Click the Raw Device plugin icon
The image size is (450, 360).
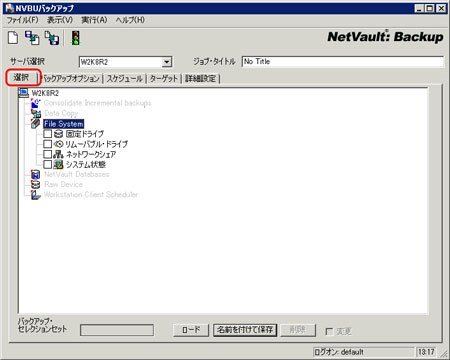35,184
